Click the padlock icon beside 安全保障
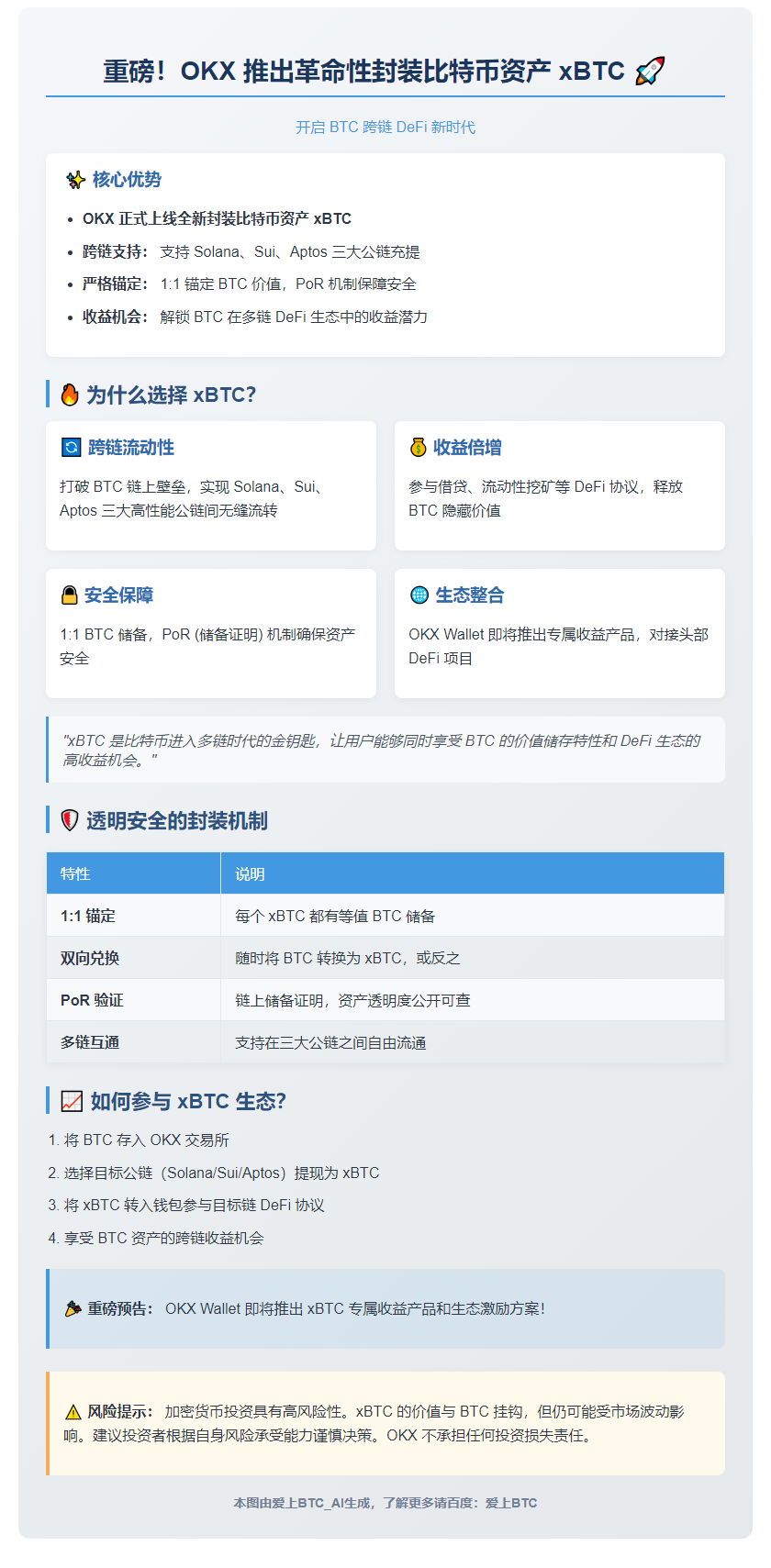The height and width of the screenshot is (1568, 771). click(69, 595)
